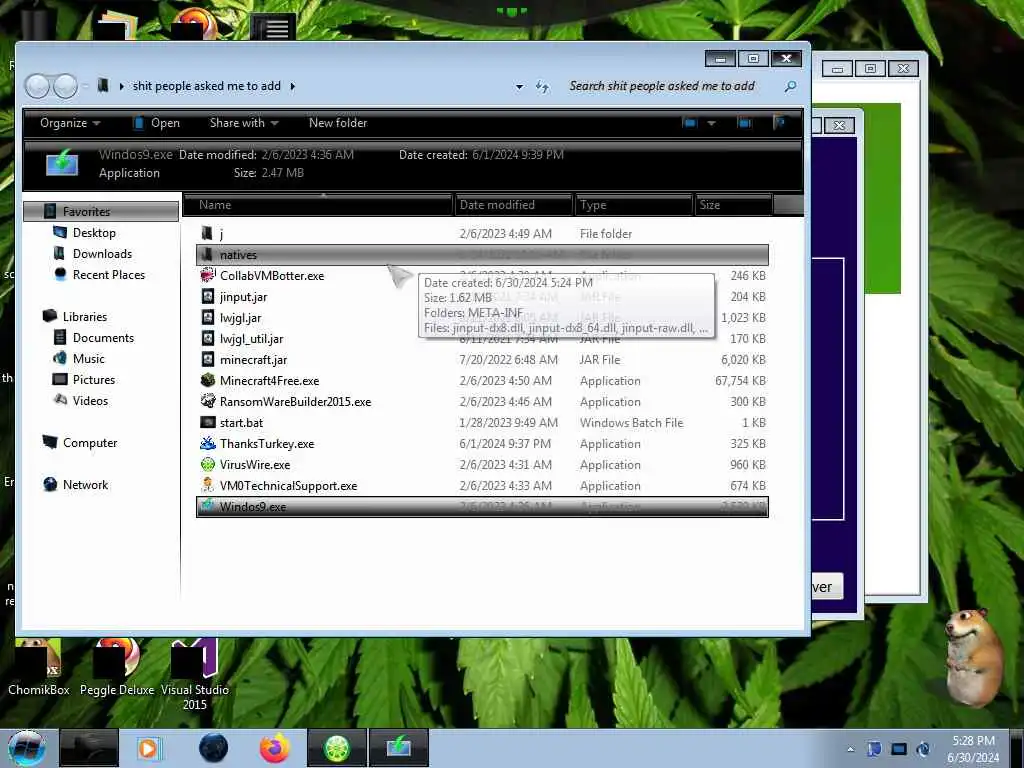Select the minecraft.jar file icon

point(207,359)
